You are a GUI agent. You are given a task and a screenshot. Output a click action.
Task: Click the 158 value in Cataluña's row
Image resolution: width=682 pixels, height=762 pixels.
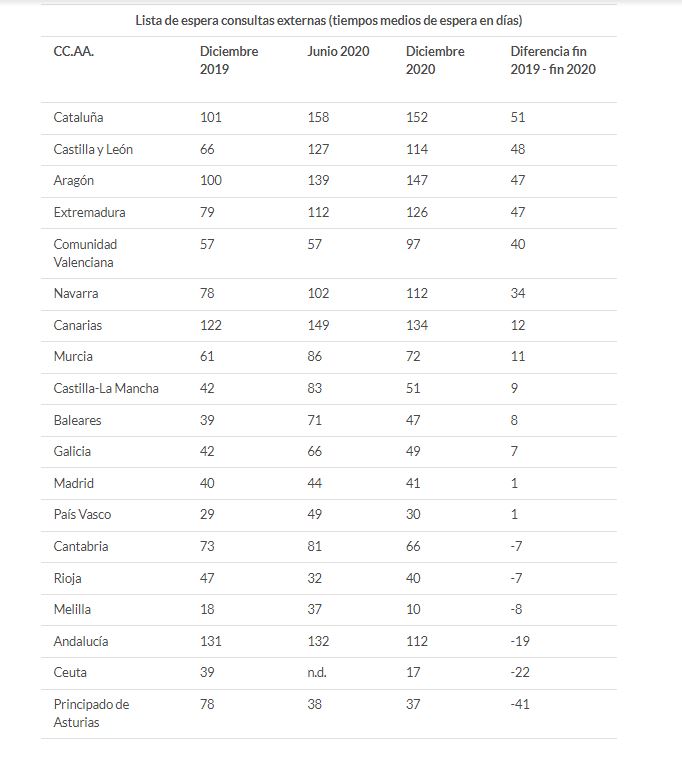318,118
